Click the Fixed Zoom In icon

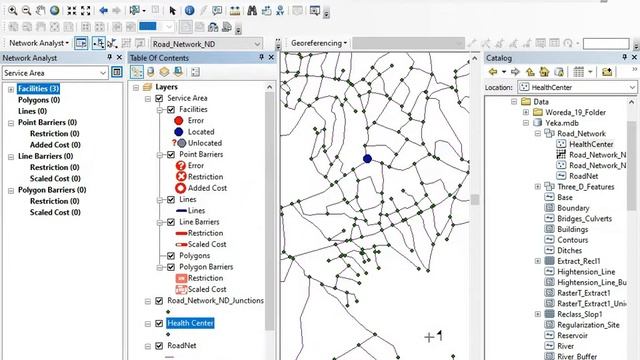click(x=72, y=11)
